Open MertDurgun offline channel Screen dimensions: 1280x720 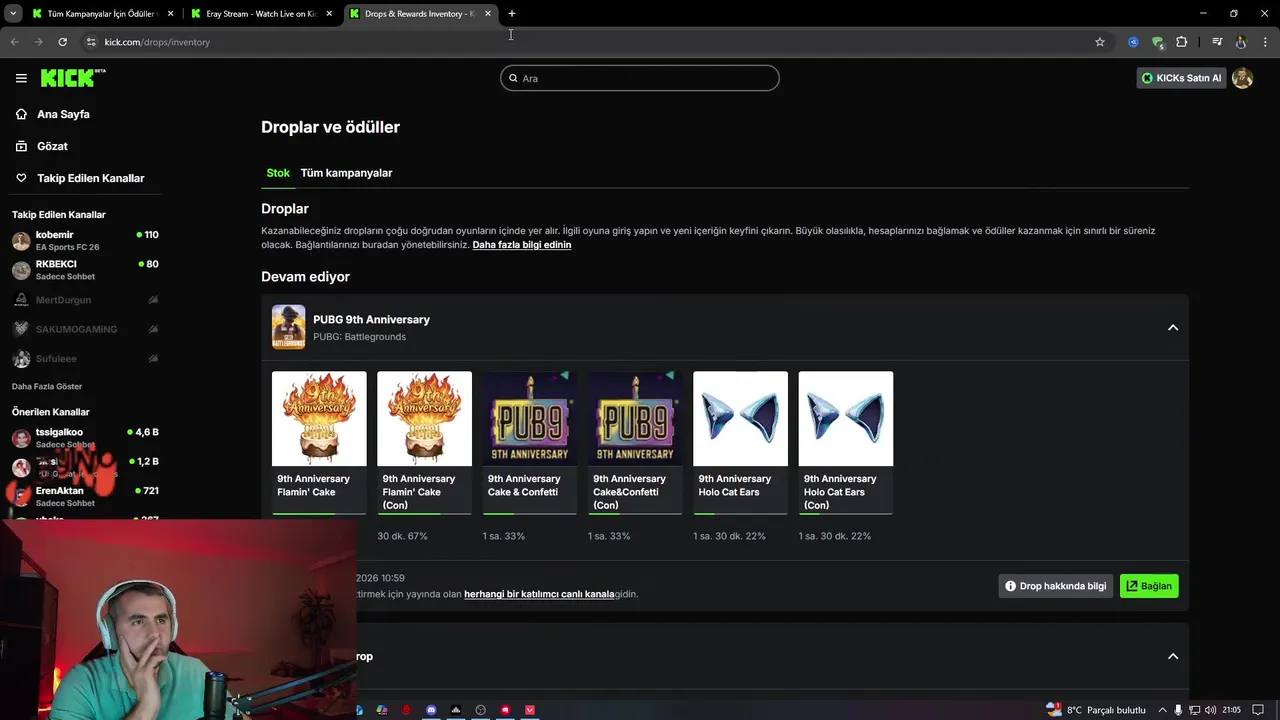(85, 300)
